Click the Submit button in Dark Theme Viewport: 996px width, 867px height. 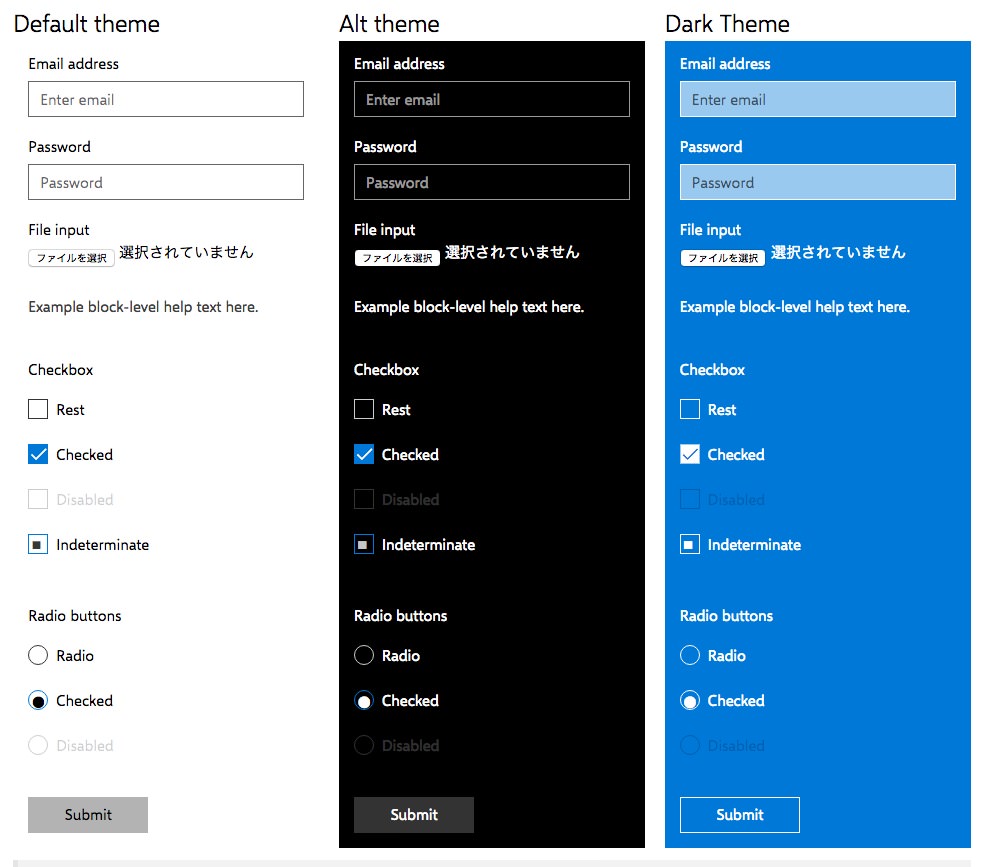pos(740,815)
